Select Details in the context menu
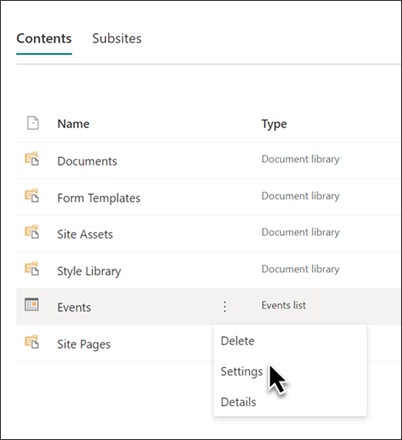 pyautogui.click(x=238, y=402)
